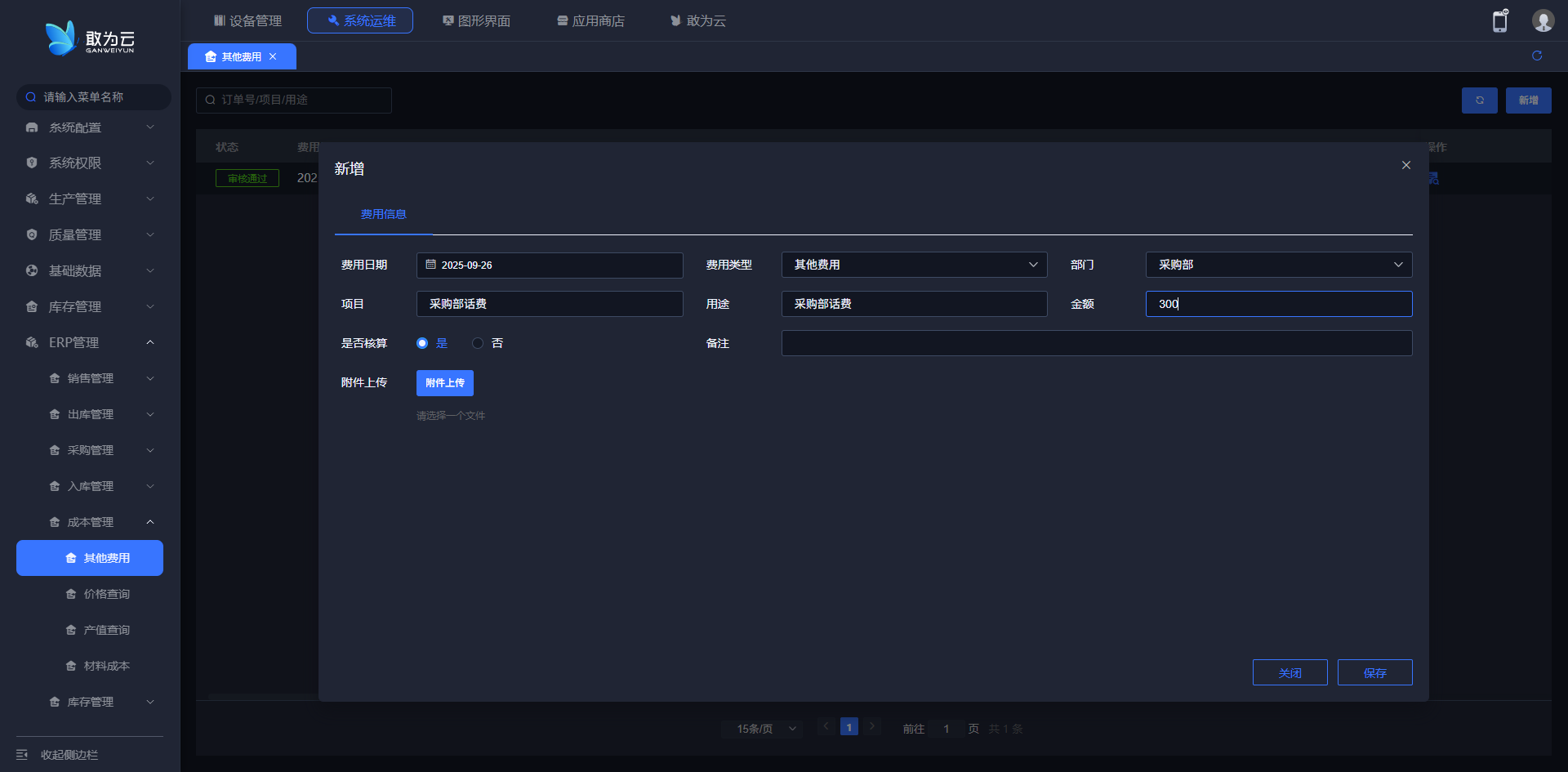This screenshot has width=1568, height=772.
Task: Click the 收起侧边栏 collapse sidebar icon
Action: pos(22,755)
